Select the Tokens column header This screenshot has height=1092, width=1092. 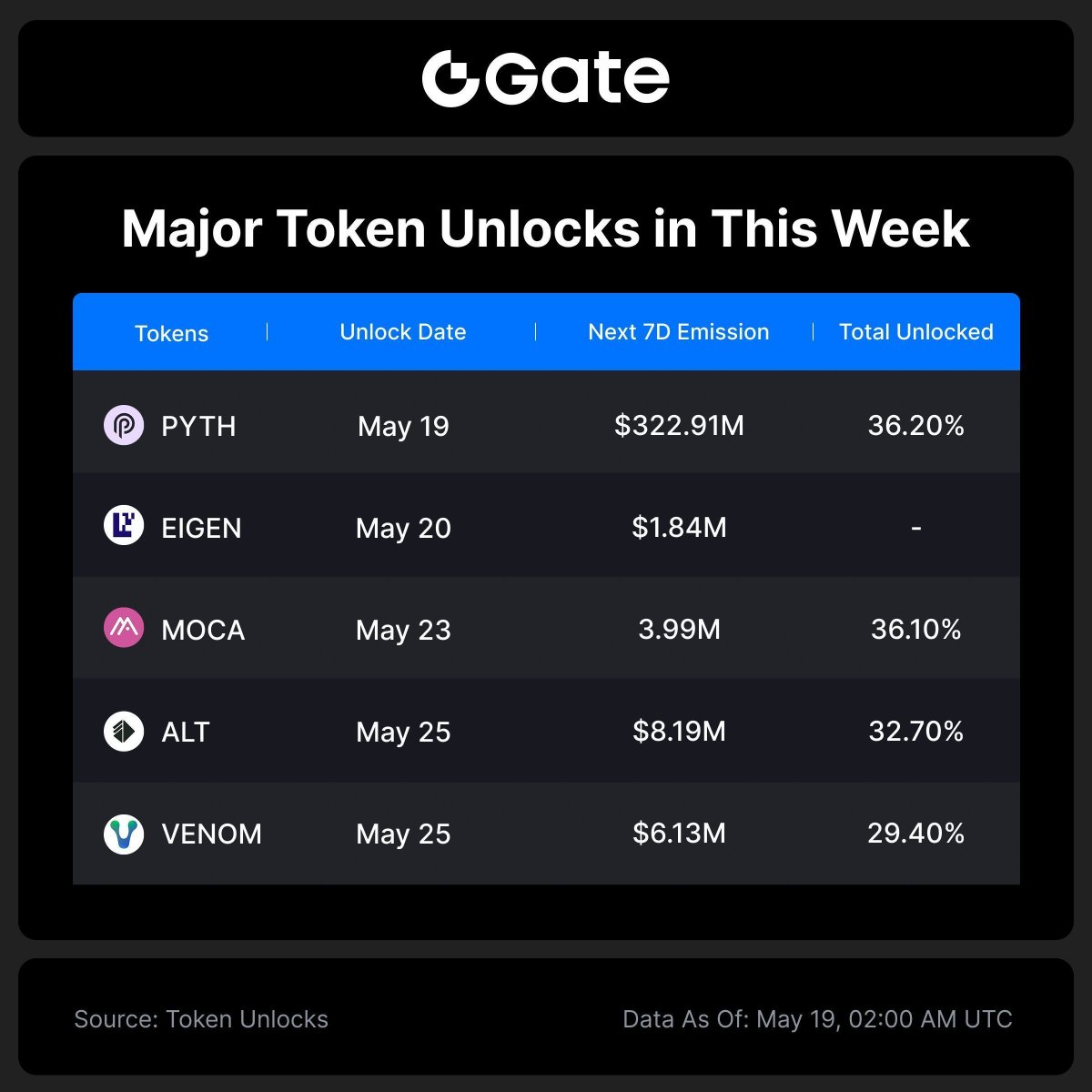pos(171,333)
